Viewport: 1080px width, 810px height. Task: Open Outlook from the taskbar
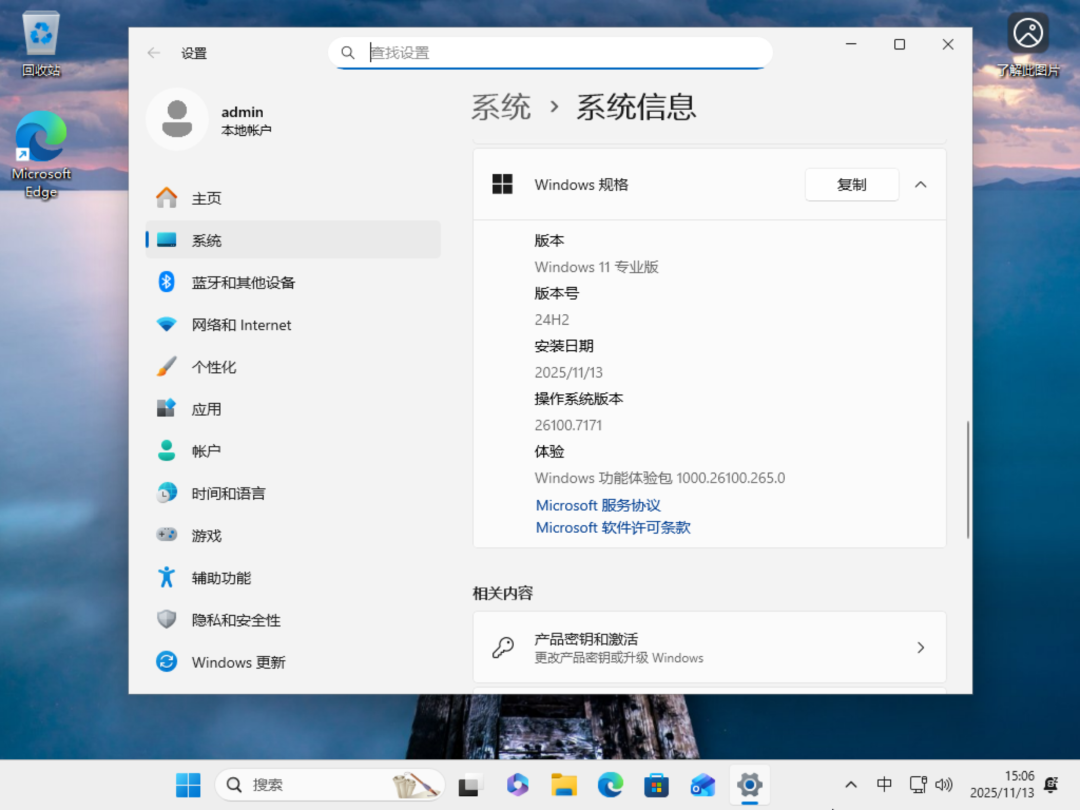(703, 785)
